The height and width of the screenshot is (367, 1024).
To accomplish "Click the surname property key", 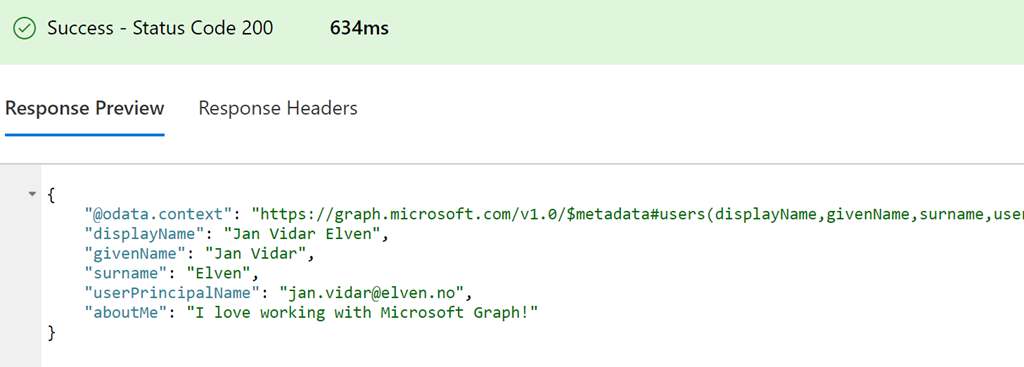I will pos(126,273).
